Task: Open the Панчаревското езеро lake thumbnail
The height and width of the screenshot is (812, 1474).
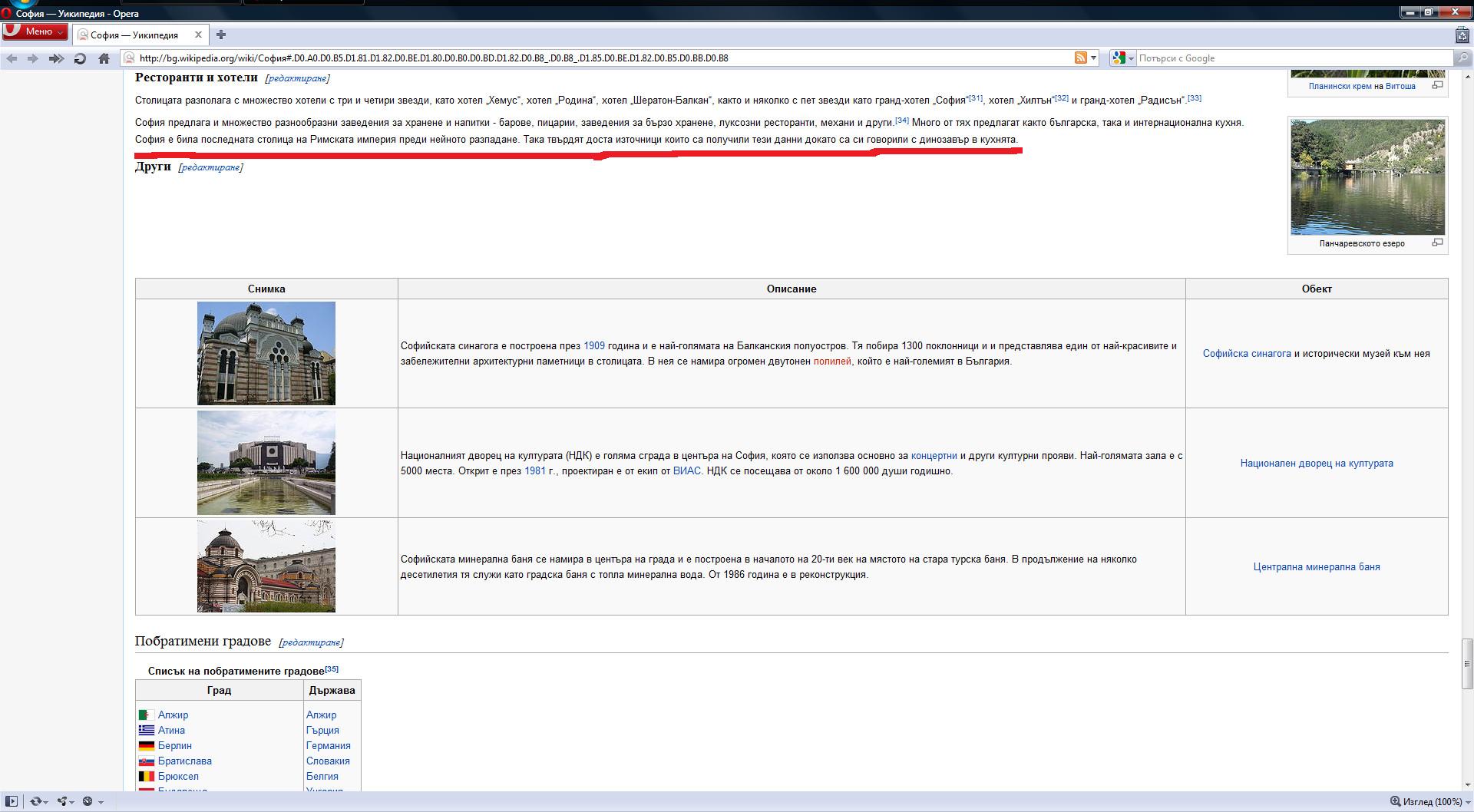Action: pyautogui.click(x=1367, y=177)
